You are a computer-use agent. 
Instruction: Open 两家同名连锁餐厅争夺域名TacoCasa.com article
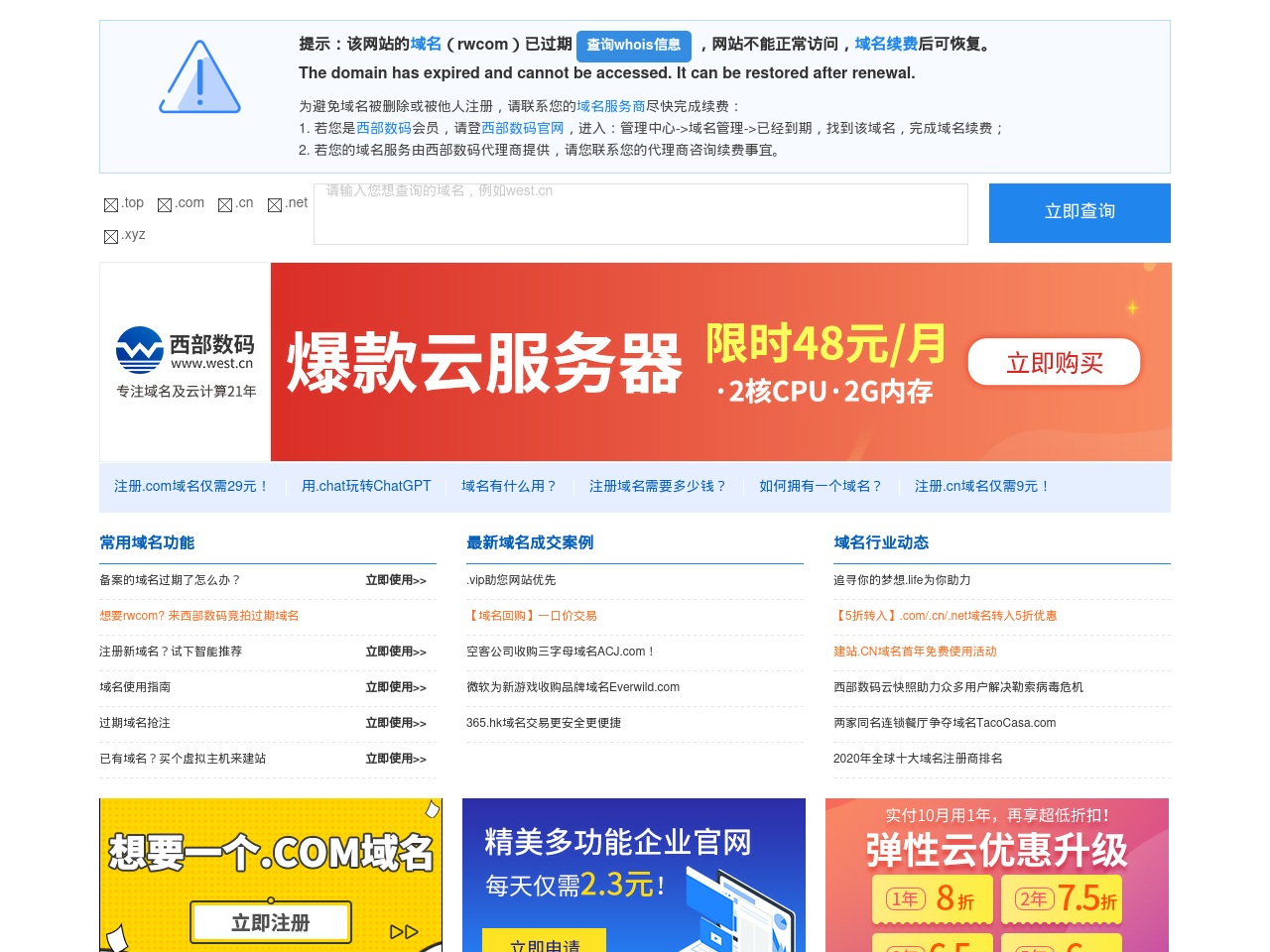[945, 723]
